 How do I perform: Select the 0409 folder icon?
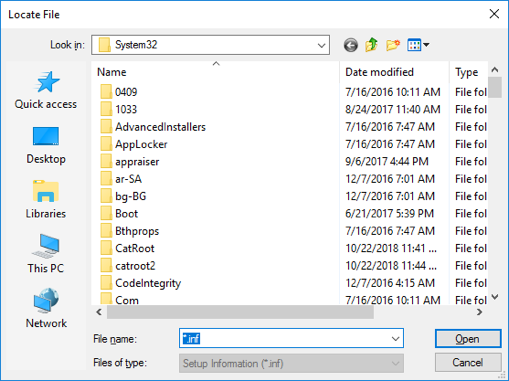(106, 92)
